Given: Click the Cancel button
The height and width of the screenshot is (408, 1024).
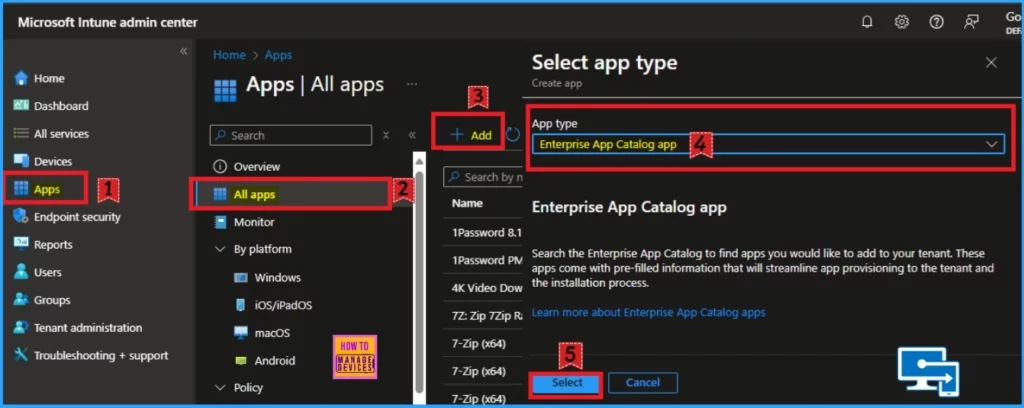Looking at the screenshot, I should click(x=643, y=383).
